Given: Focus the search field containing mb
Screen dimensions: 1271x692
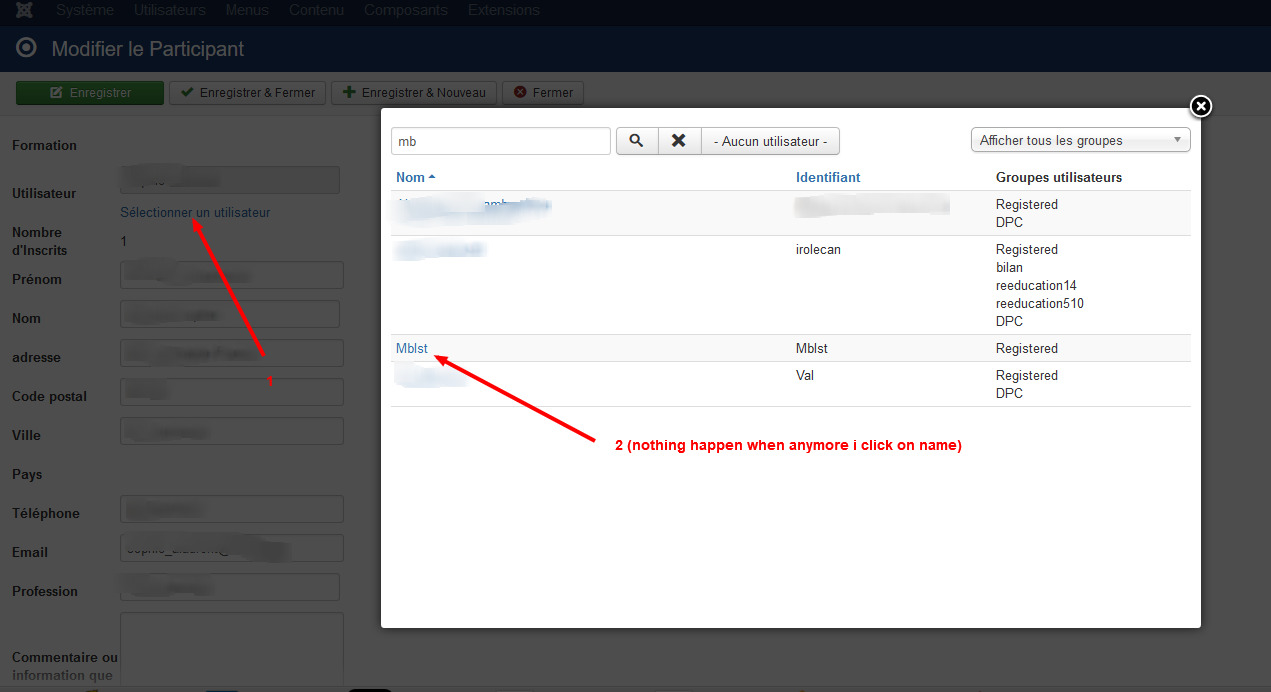Looking at the screenshot, I should [500, 141].
